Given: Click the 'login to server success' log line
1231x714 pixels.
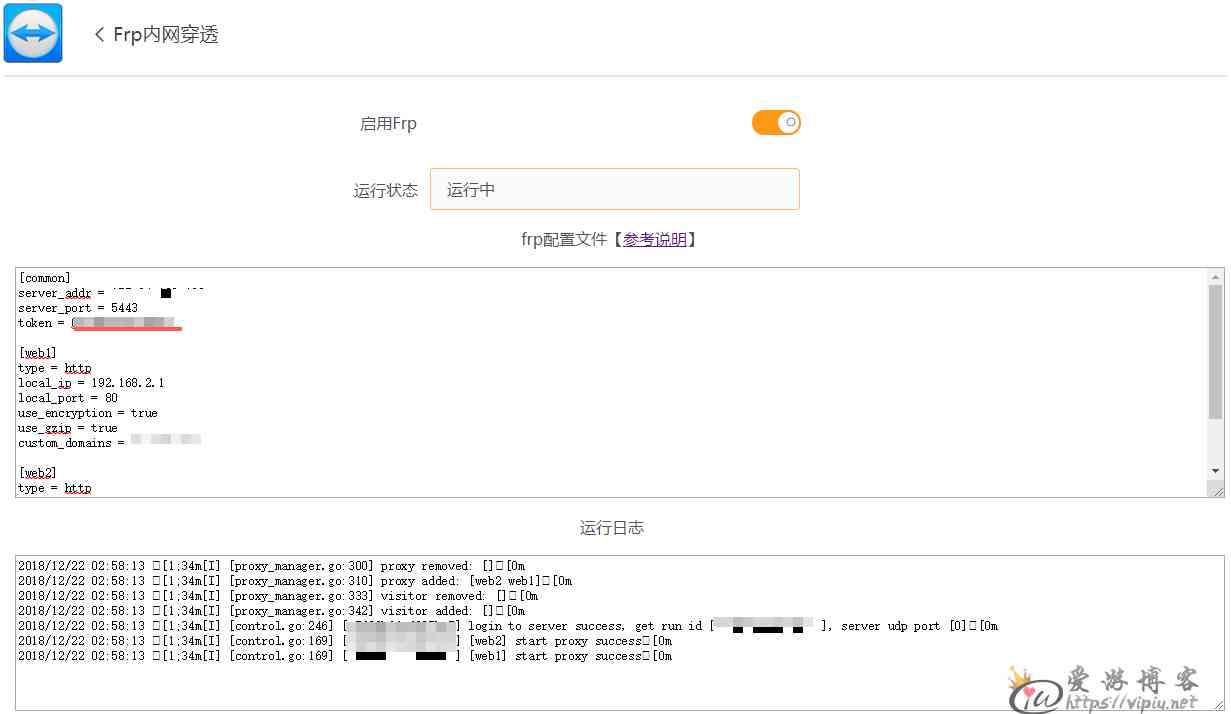Looking at the screenshot, I should (508, 626).
